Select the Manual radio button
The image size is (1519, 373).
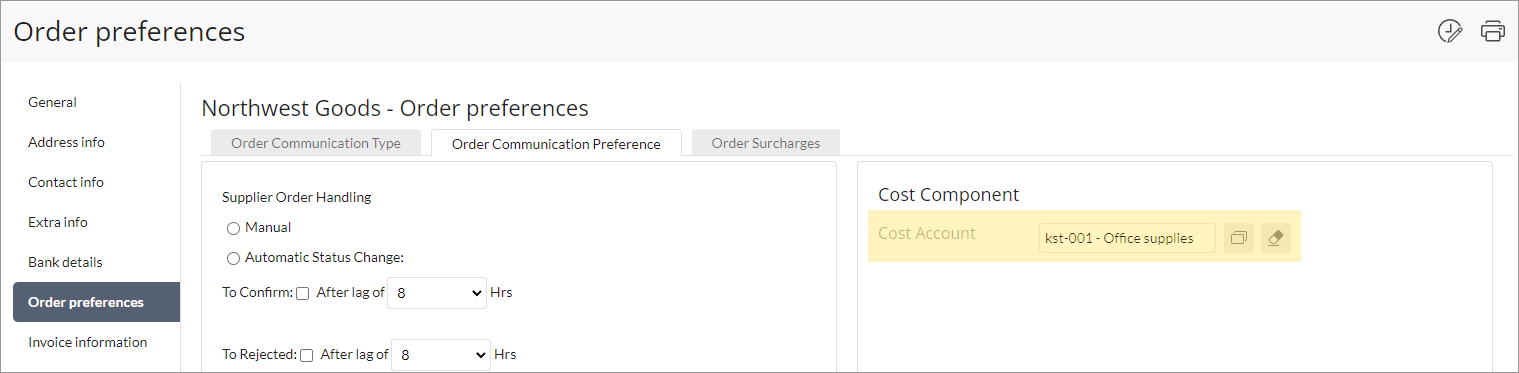[233, 228]
